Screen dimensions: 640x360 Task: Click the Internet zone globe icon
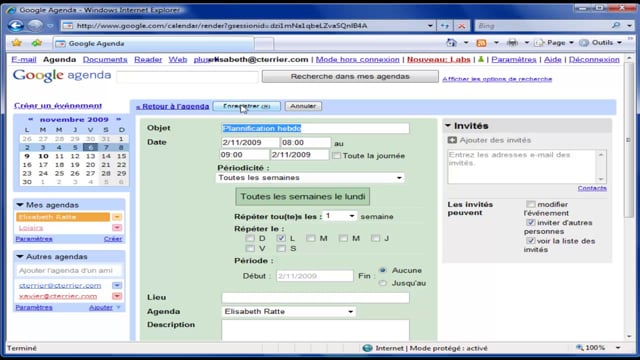coord(367,348)
